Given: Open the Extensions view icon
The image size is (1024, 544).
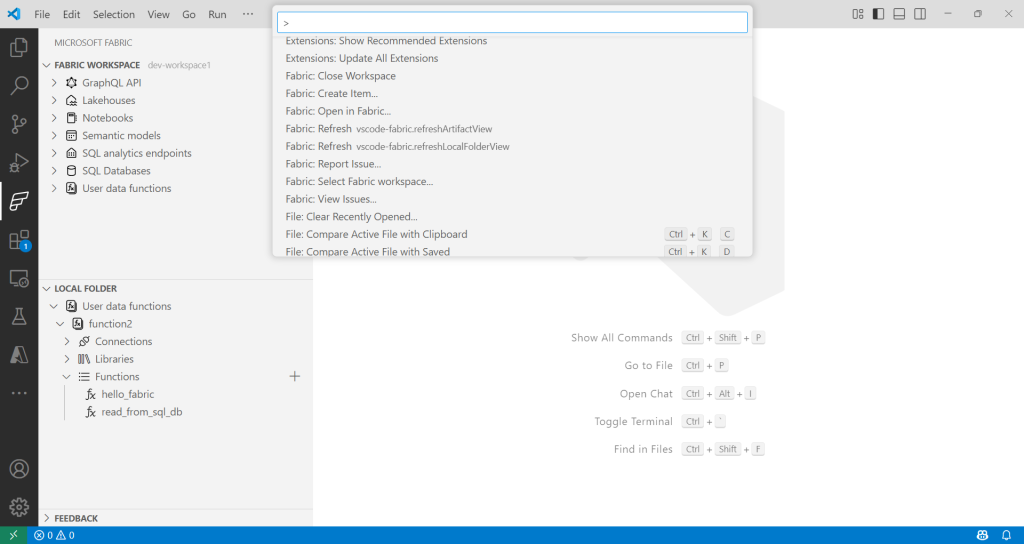Looking at the screenshot, I should [x=18, y=240].
